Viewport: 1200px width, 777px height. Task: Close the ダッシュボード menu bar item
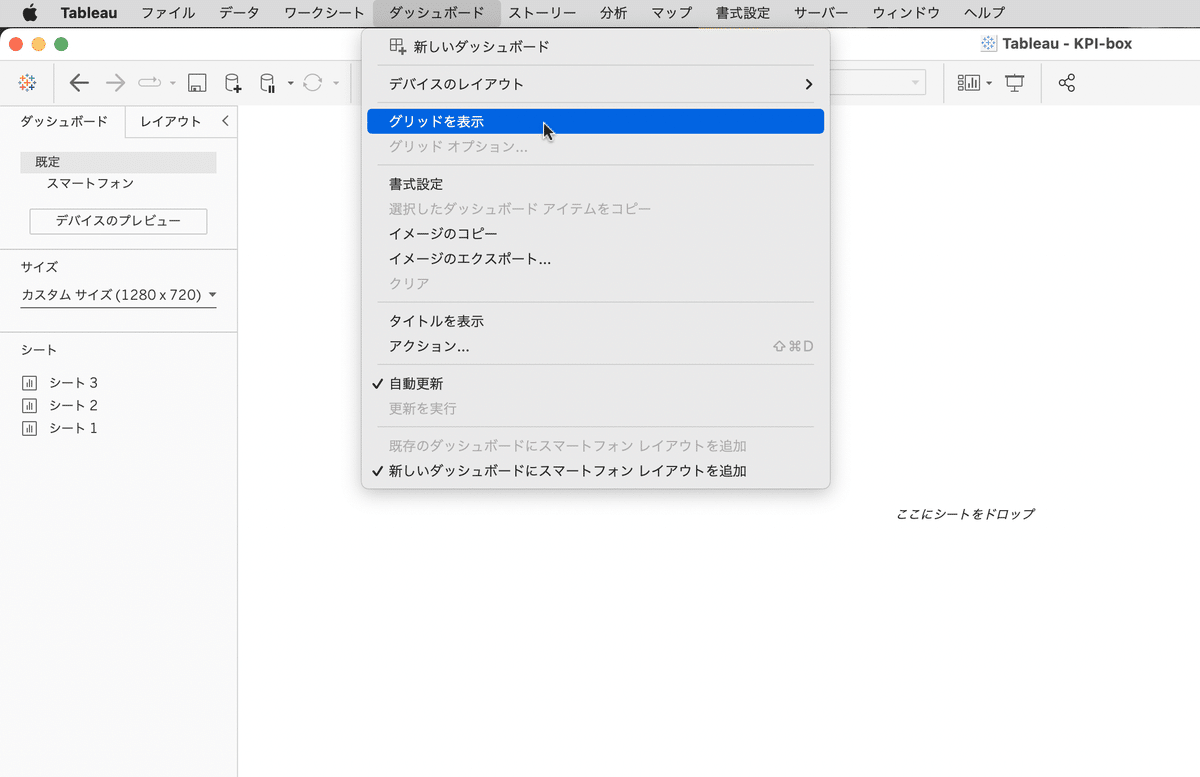pyautogui.click(x=436, y=13)
